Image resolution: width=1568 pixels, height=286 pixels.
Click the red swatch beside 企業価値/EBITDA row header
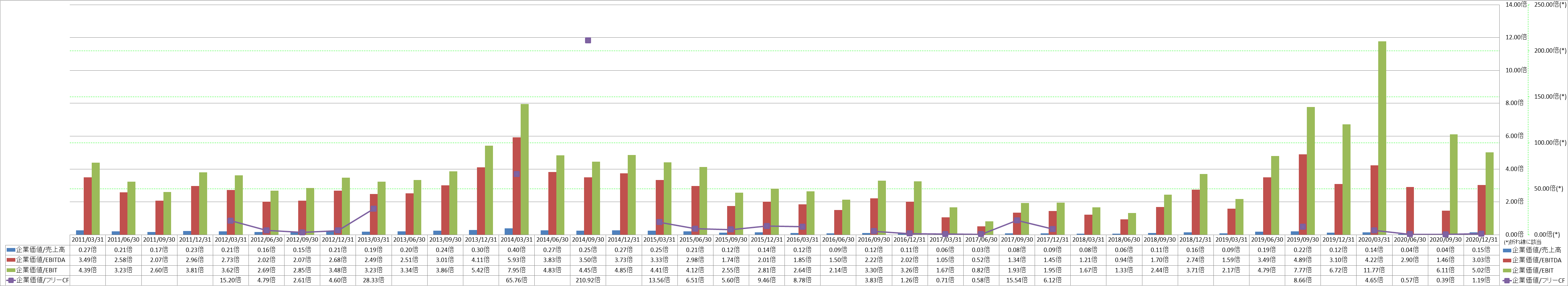[x=10, y=260]
